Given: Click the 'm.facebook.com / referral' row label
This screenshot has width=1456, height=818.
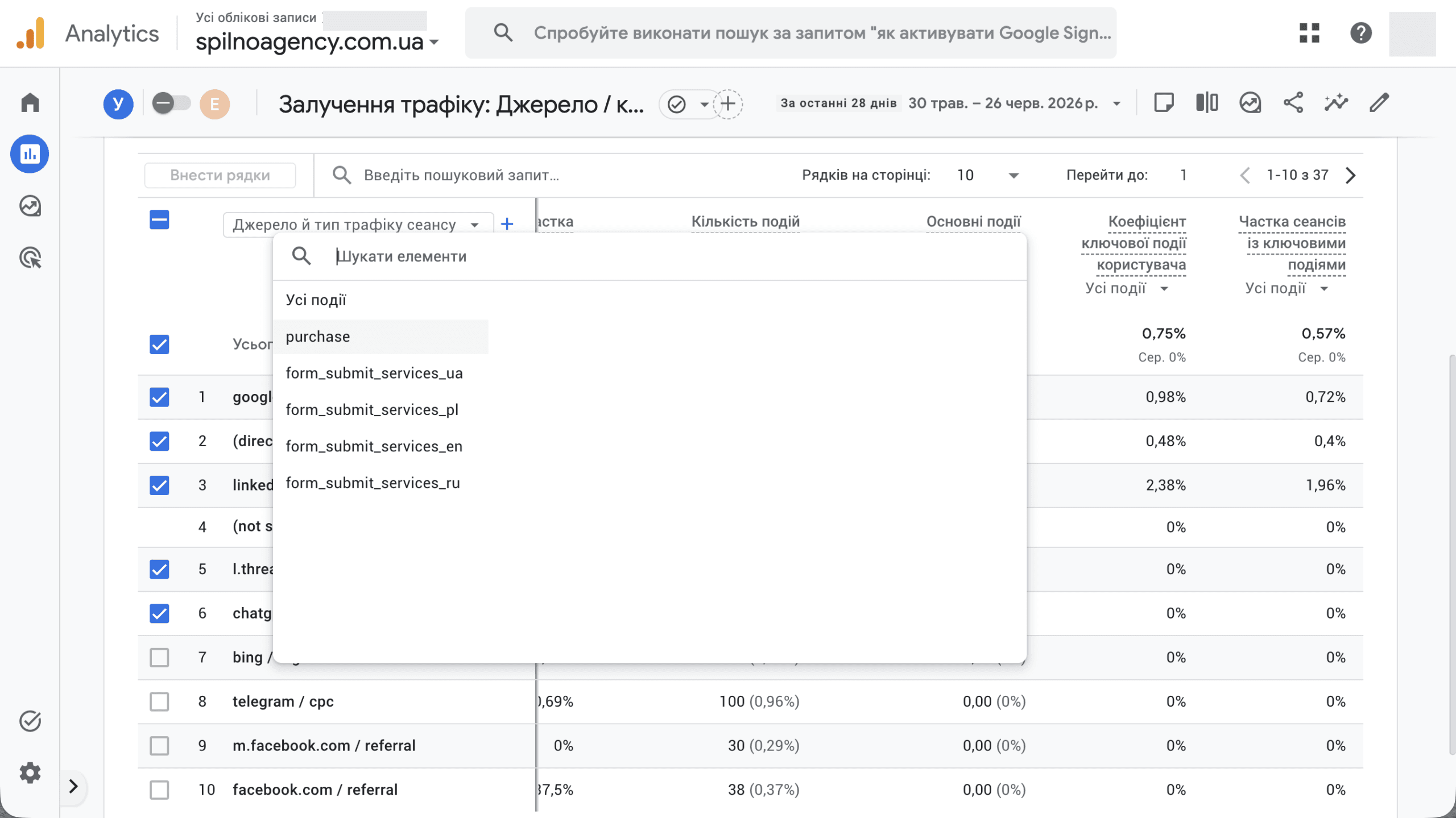Looking at the screenshot, I should point(324,745).
